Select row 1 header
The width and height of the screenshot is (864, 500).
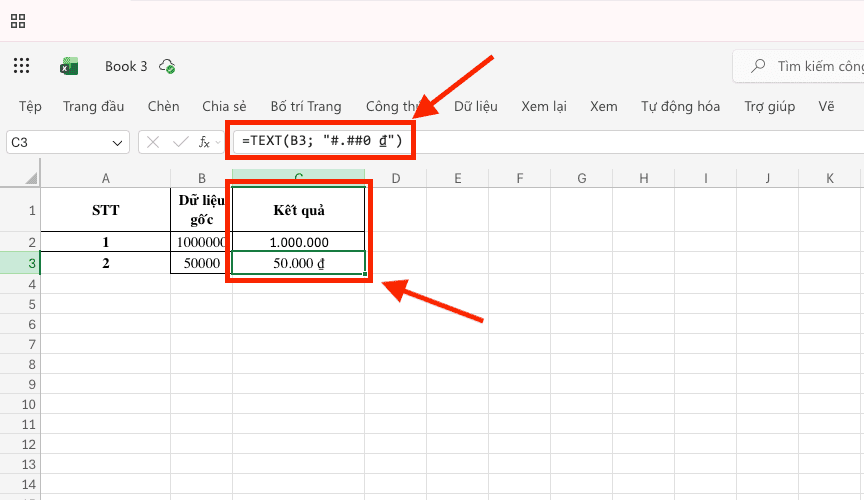point(20,210)
